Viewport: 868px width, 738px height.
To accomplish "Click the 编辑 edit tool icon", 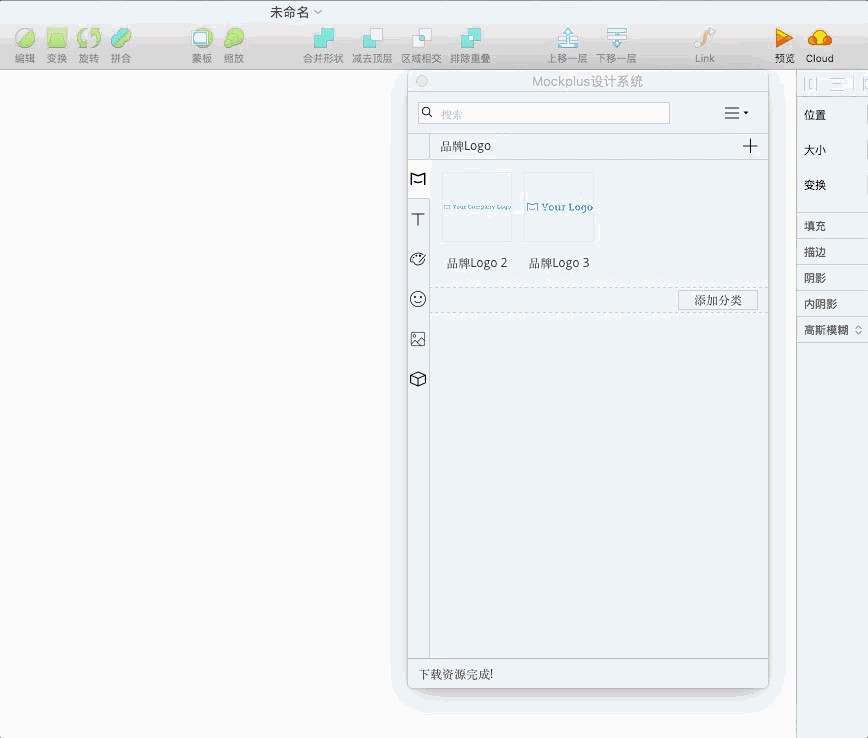I will 25,38.
